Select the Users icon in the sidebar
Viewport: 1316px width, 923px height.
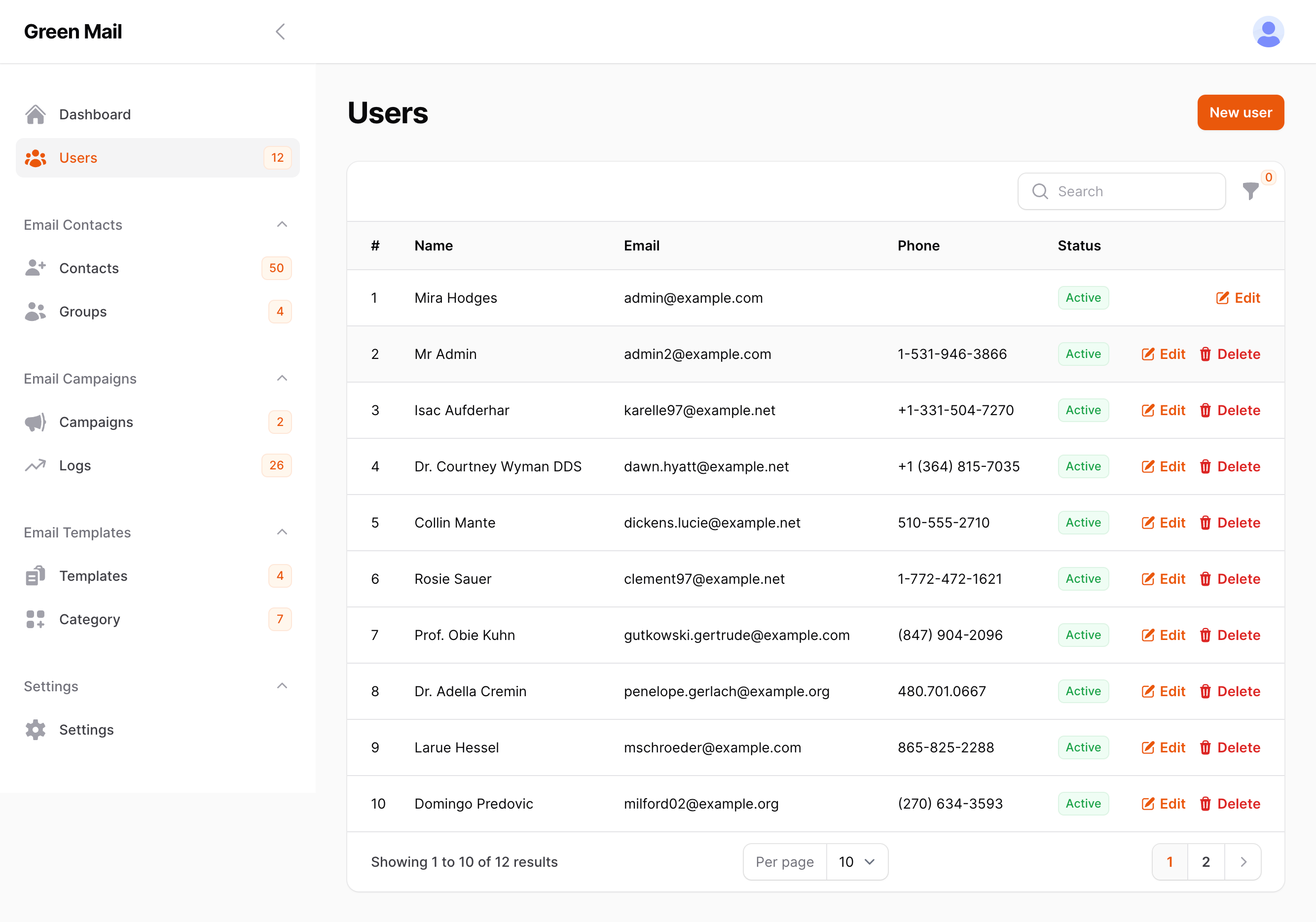point(36,158)
